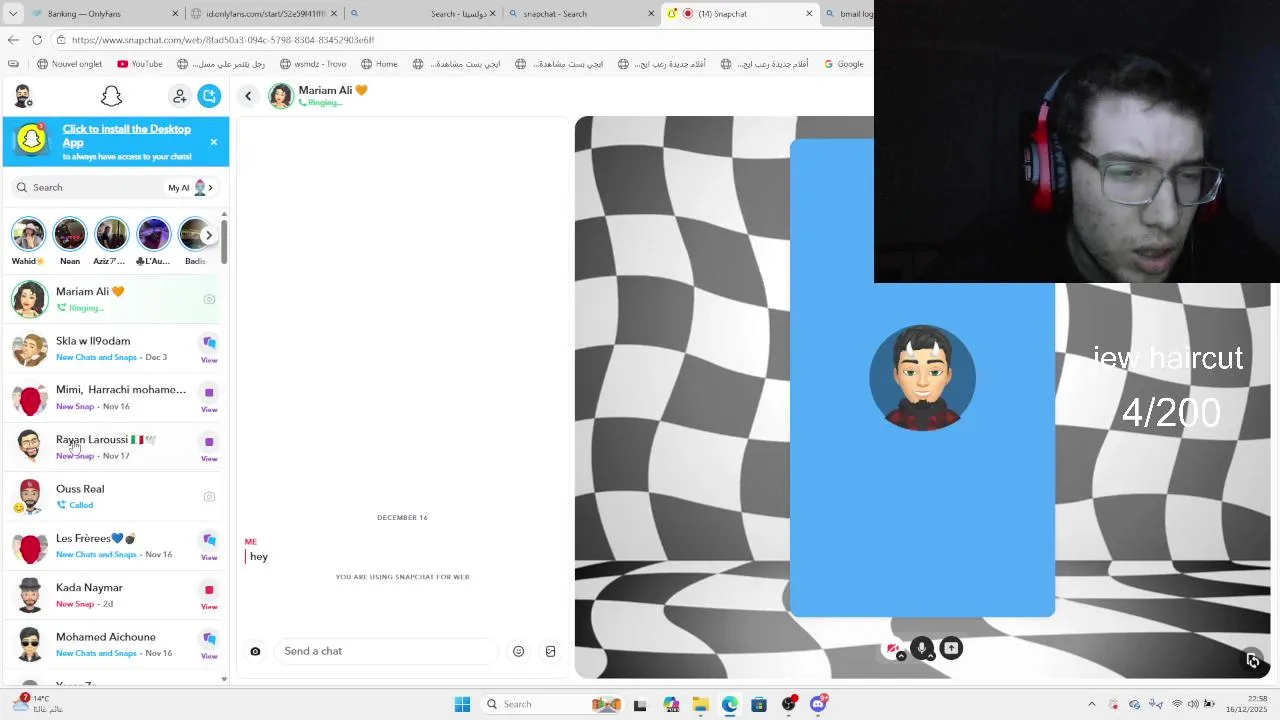Switch to the Banking — OnlyFans tab
Screen dimensions: 1280x720
(x=105, y=14)
